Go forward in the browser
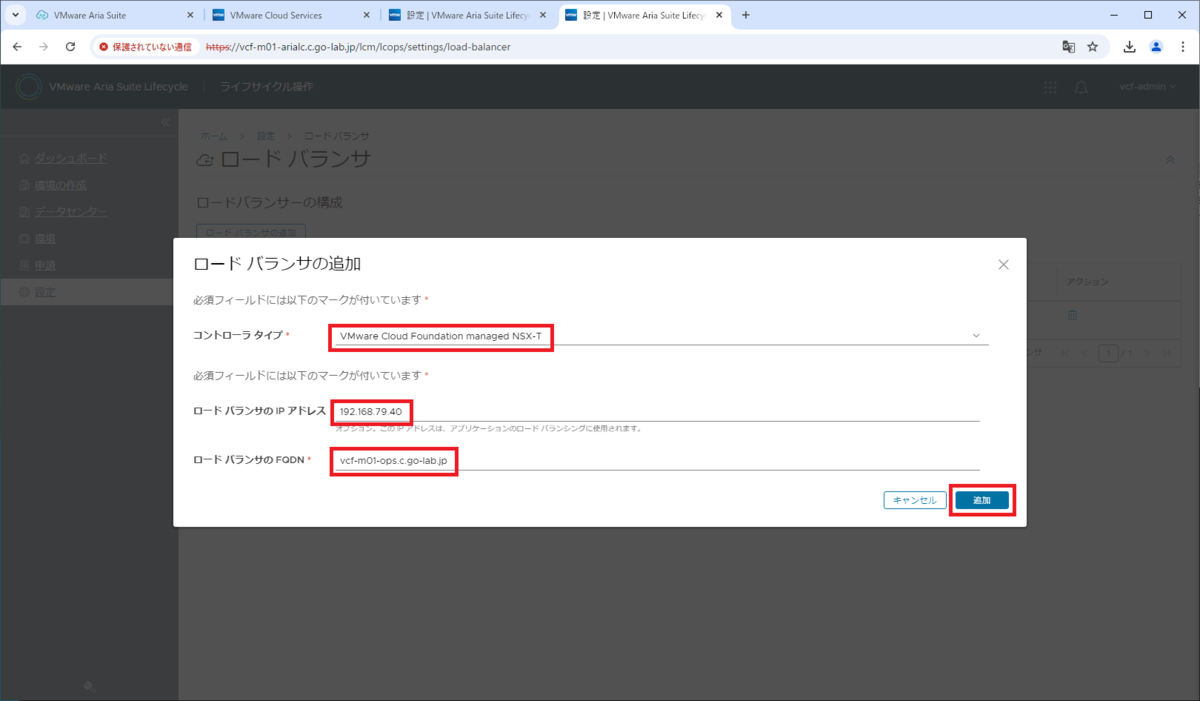 [x=43, y=47]
